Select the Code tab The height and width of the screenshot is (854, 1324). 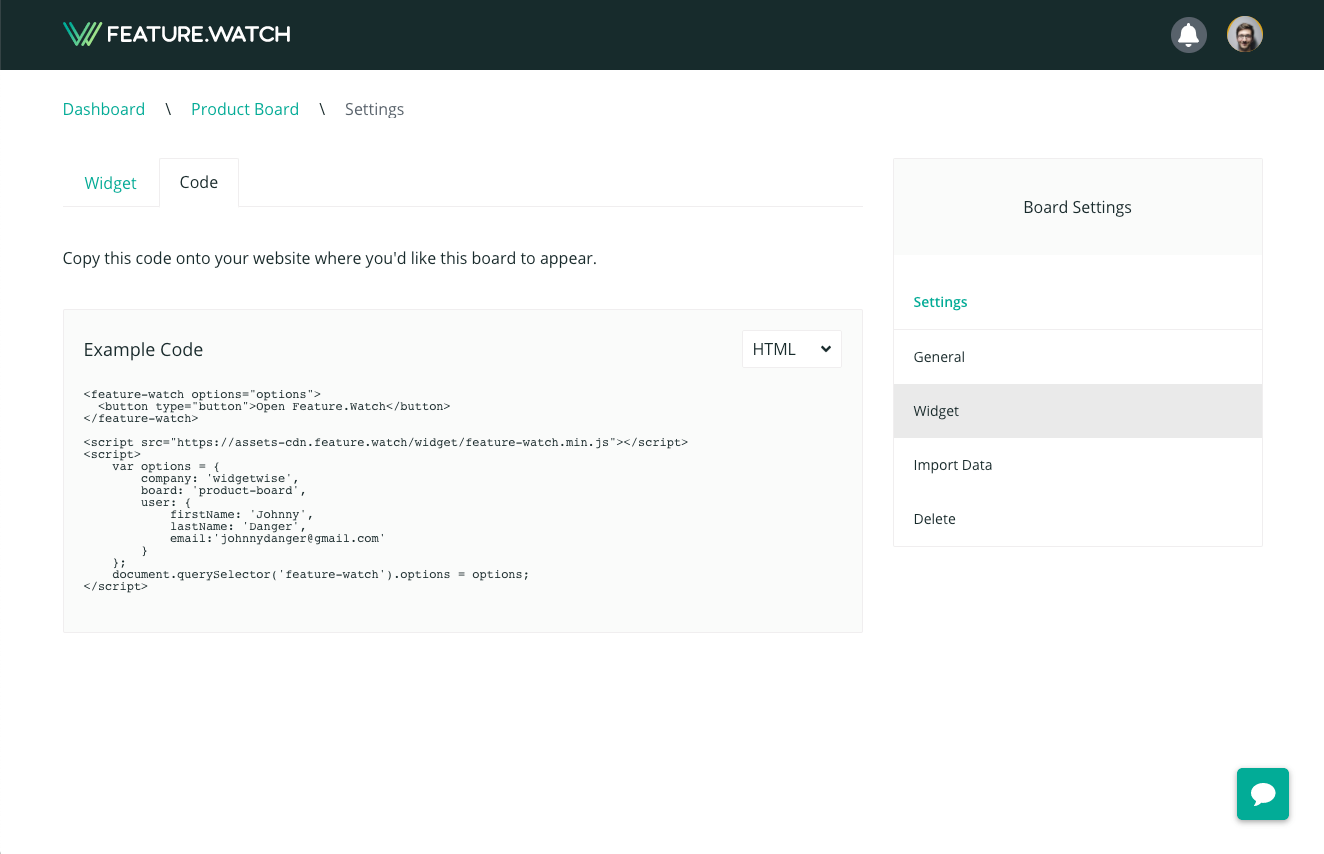coord(198,182)
